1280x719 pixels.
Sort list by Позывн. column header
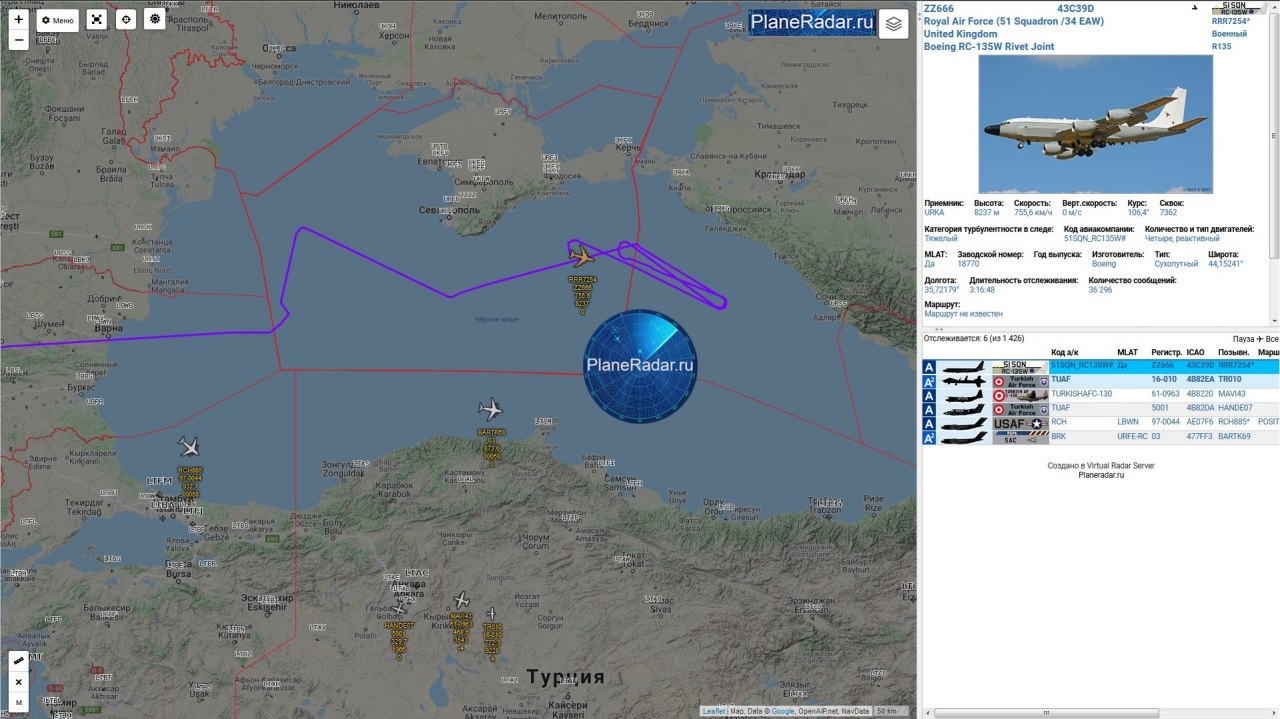(x=1233, y=352)
